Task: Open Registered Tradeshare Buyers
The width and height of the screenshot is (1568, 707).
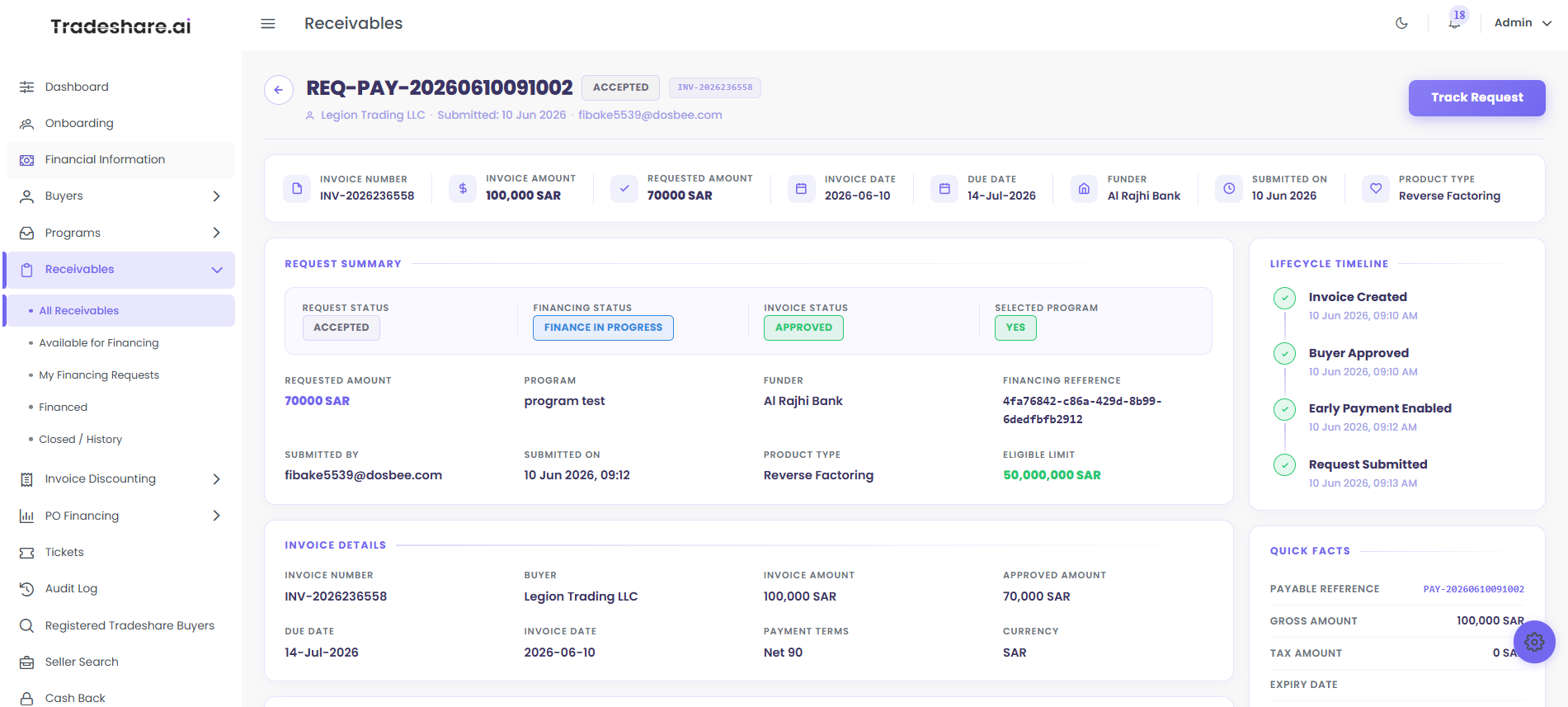Action: point(120,625)
